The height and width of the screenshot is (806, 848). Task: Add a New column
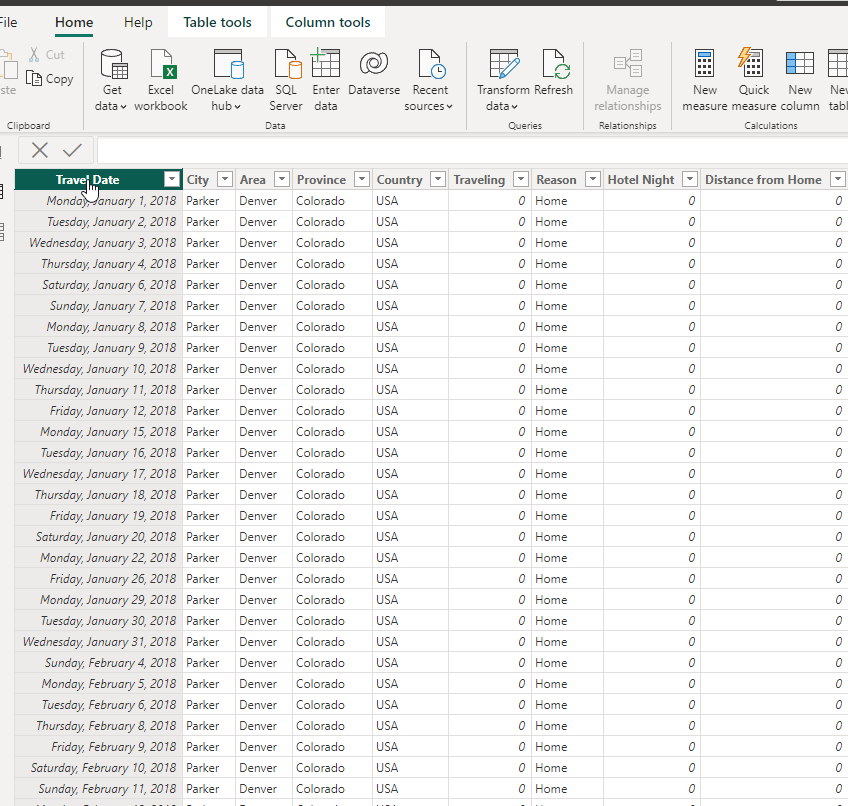800,66
